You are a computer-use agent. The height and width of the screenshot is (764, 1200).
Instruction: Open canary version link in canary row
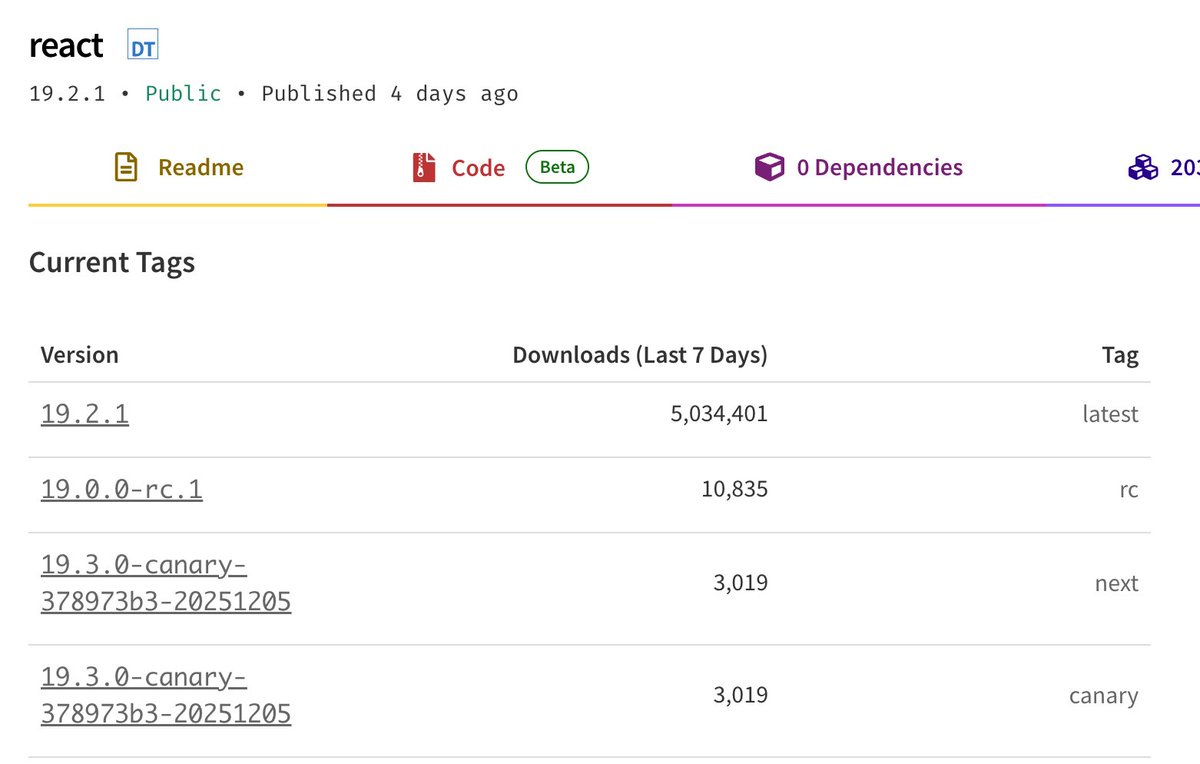(166, 695)
